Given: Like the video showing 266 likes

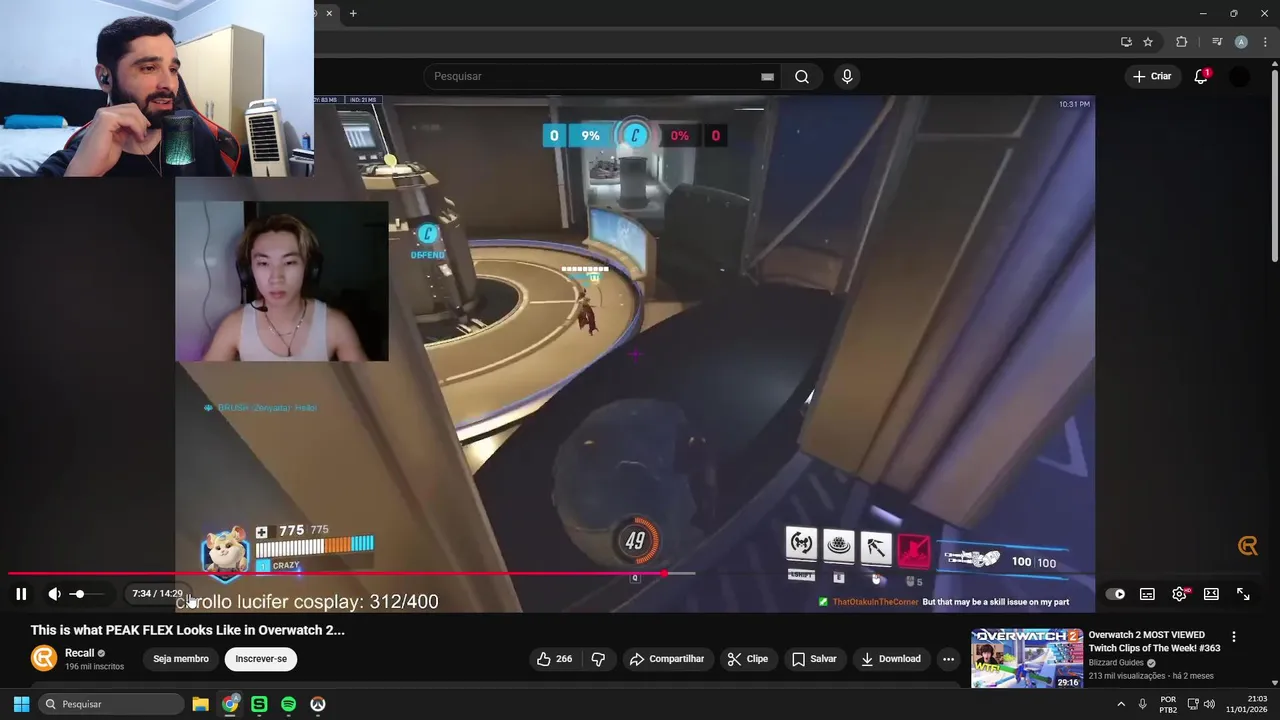Looking at the screenshot, I should [554, 659].
